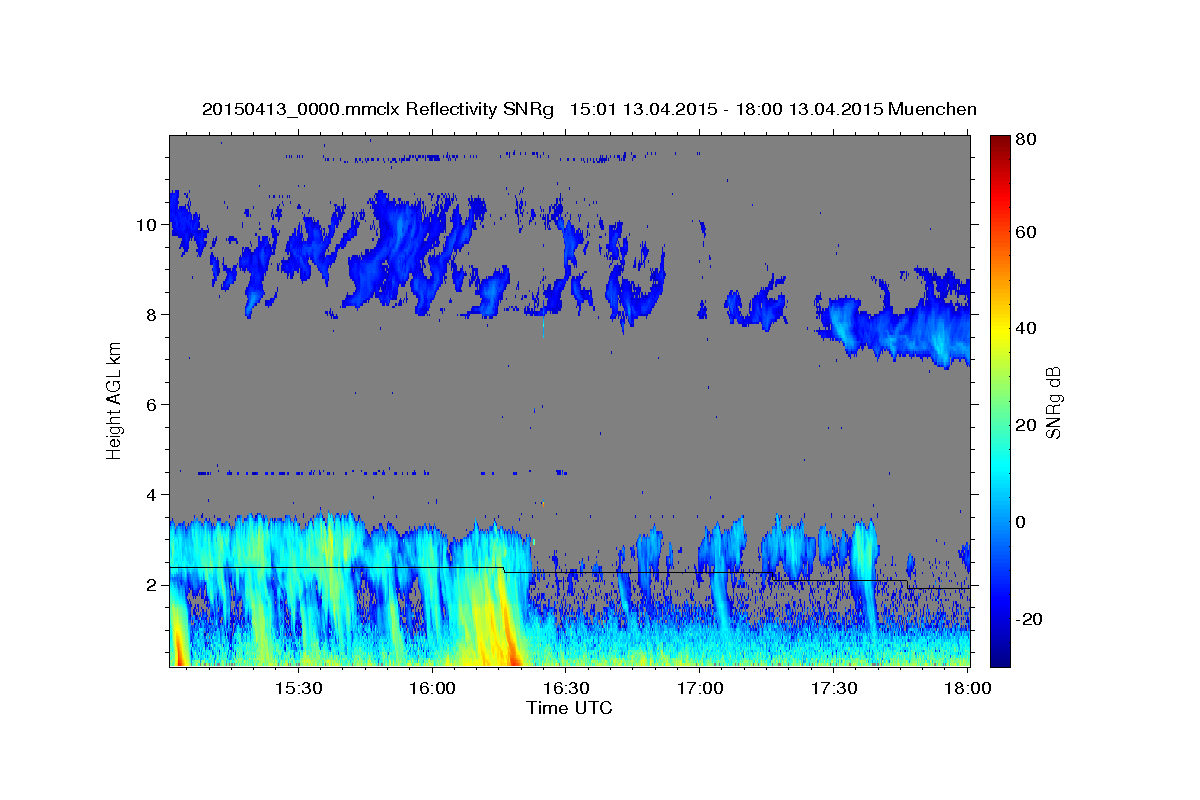Click the 16:00 time tick label
Image resolution: width=1200 pixels, height=800 pixels.
pyautogui.click(x=432, y=689)
